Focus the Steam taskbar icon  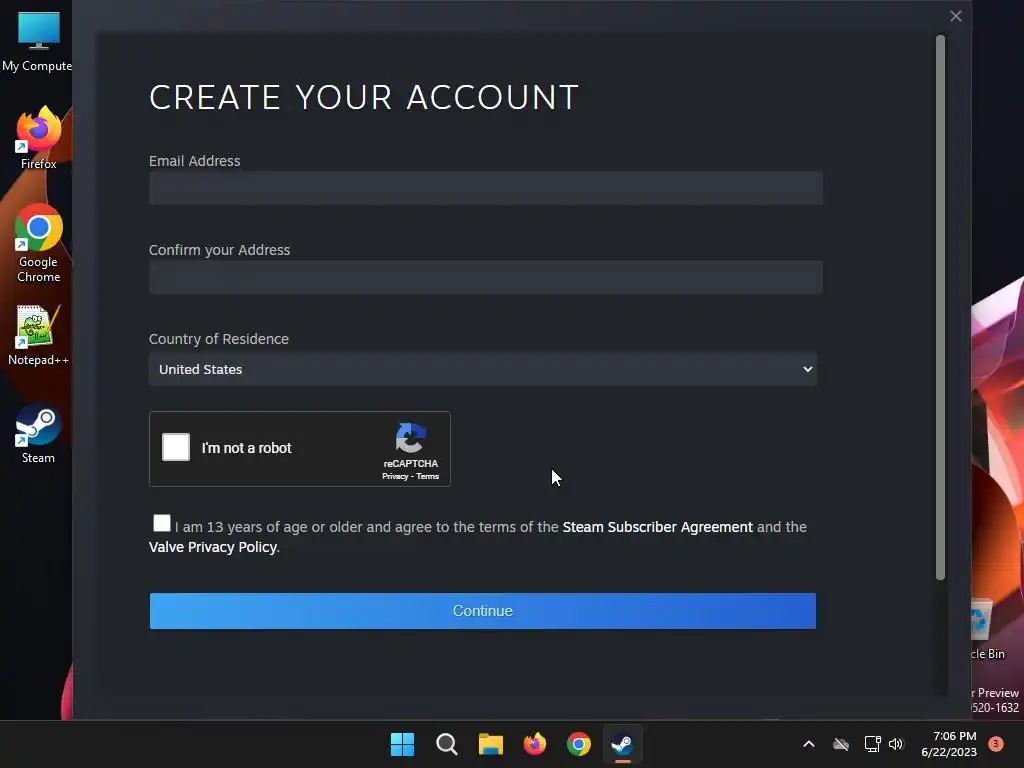pos(622,744)
